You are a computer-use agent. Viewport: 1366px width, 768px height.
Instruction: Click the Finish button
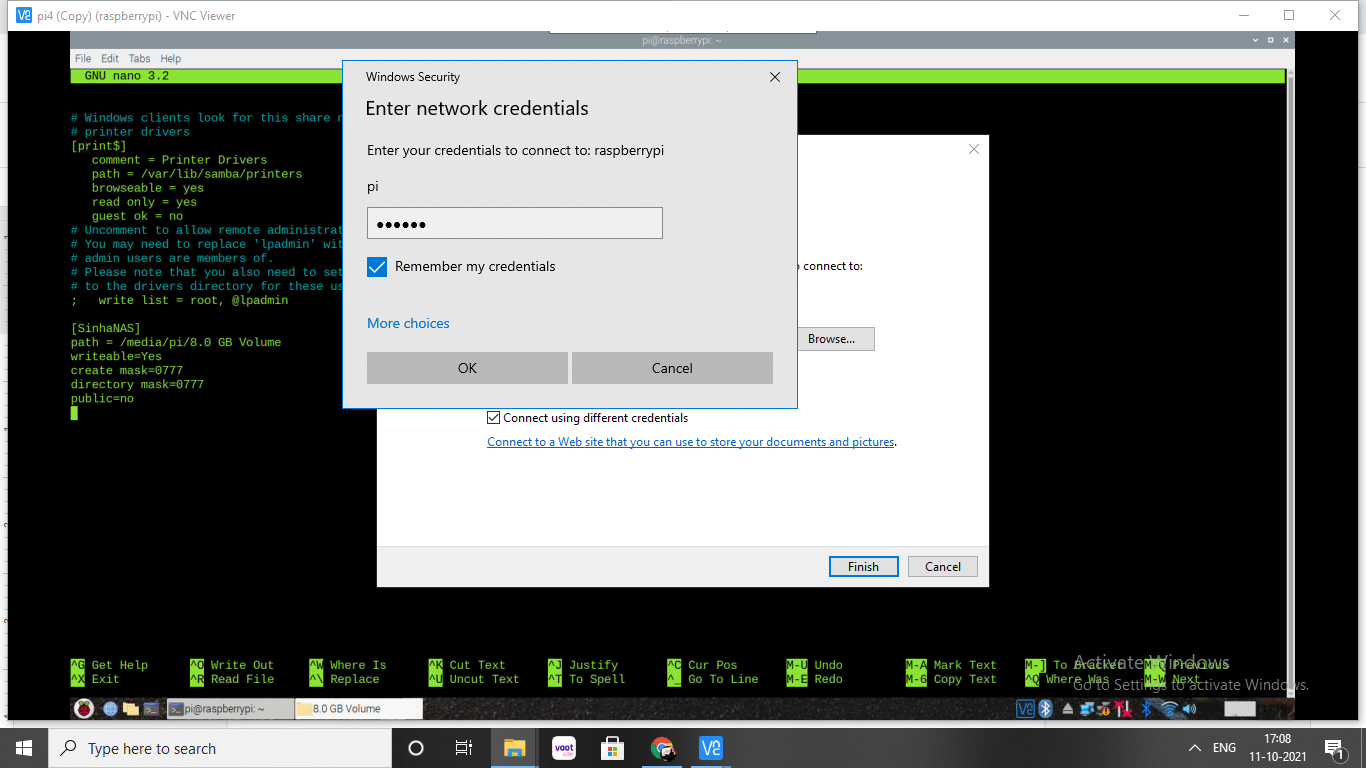tap(863, 567)
